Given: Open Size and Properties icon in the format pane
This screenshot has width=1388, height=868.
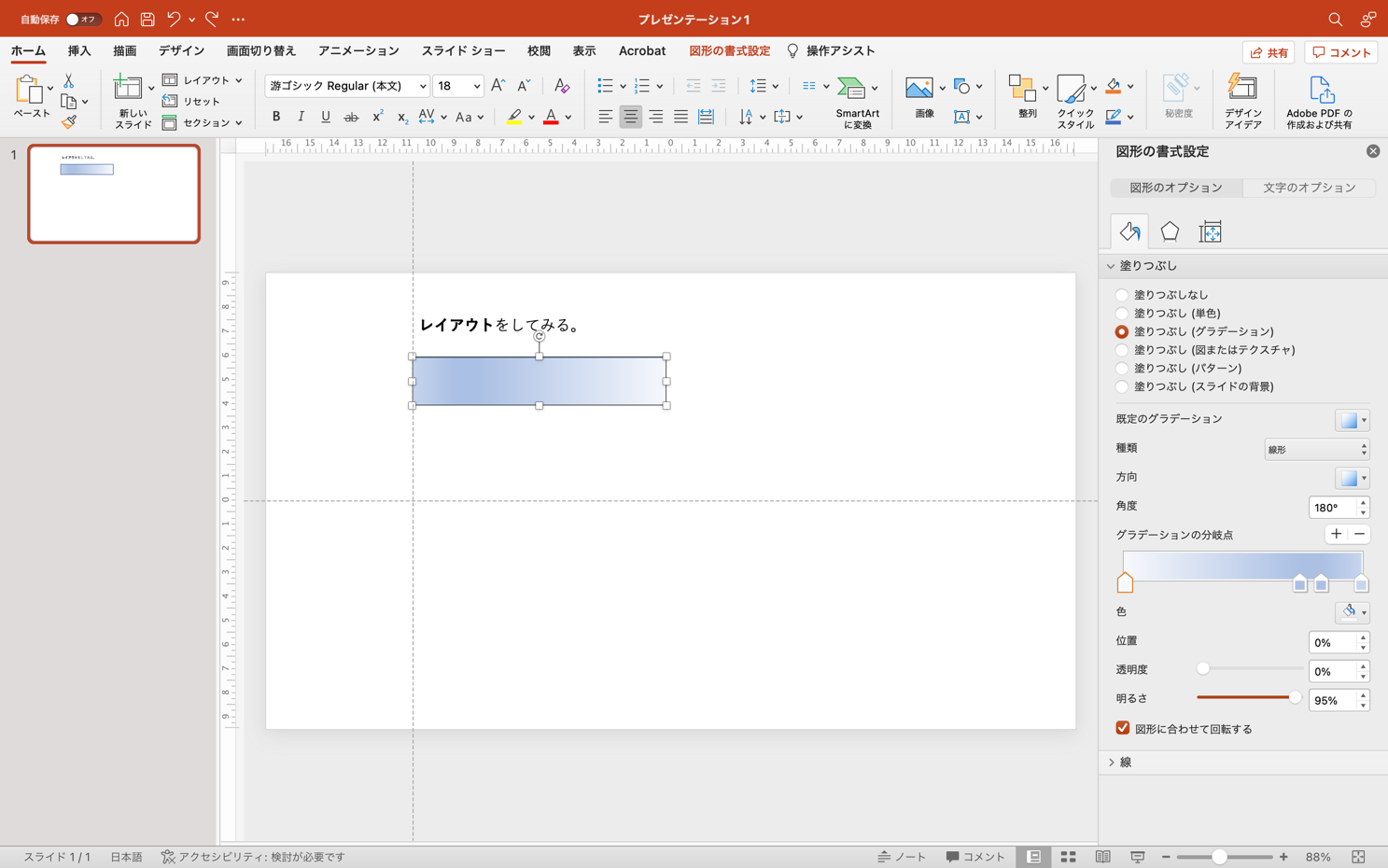Looking at the screenshot, I should point(1210,231).
